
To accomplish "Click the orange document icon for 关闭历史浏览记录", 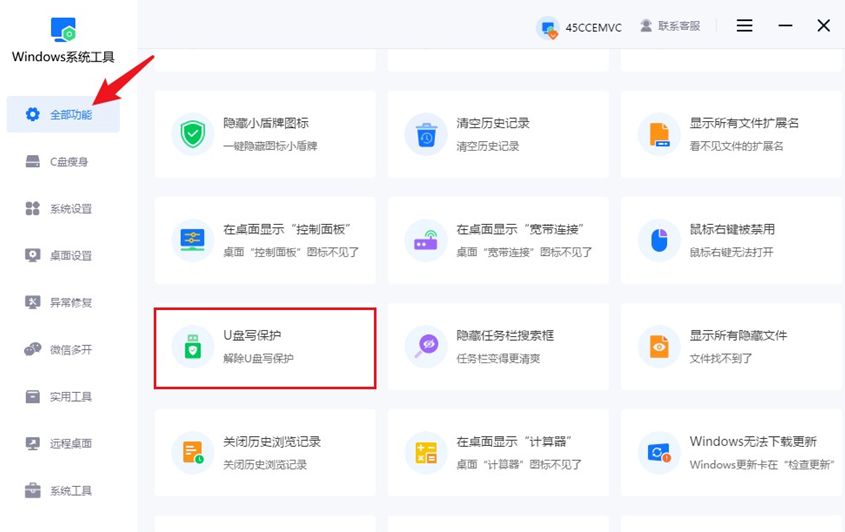I will coord(193,453).
